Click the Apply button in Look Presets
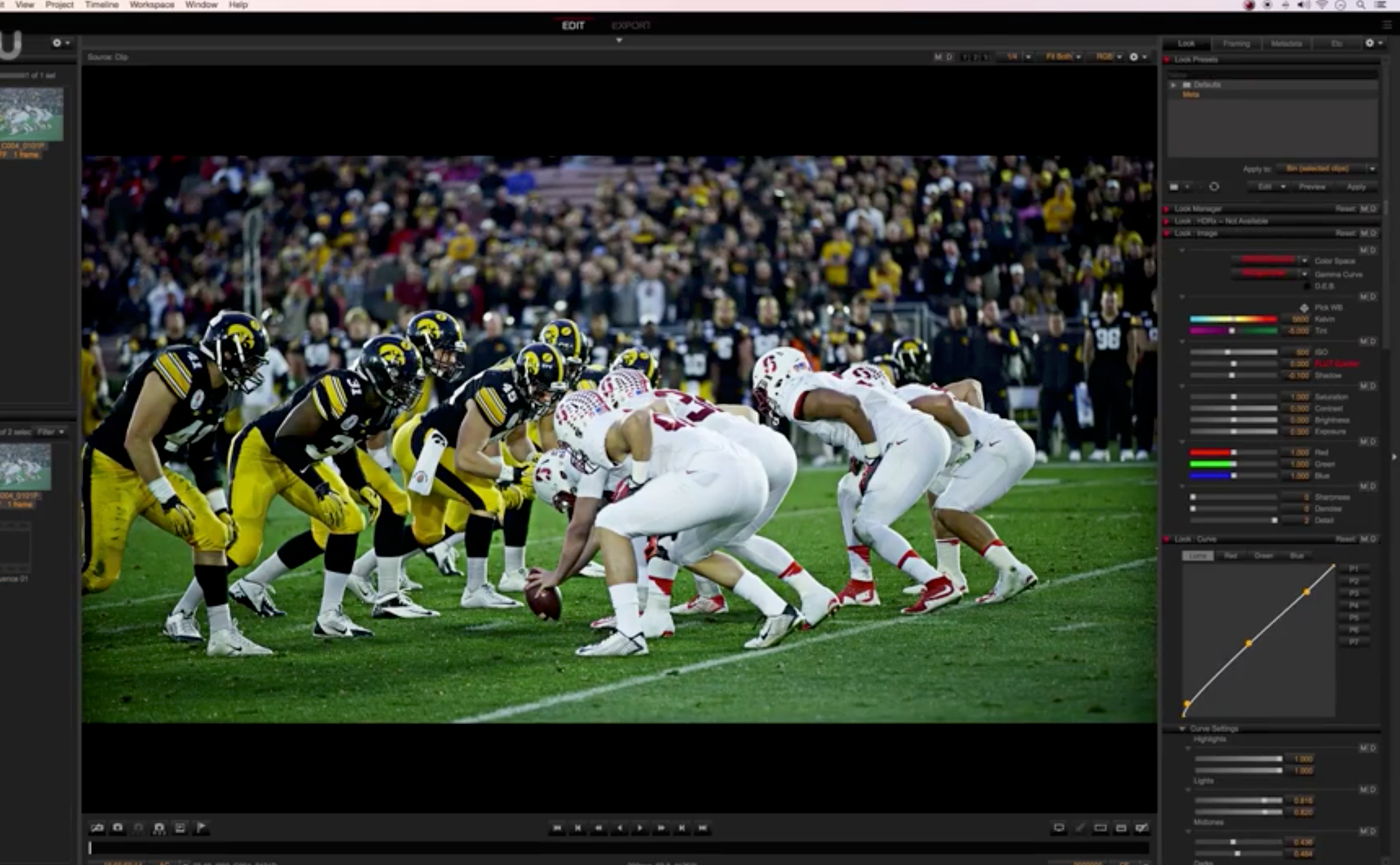 click(x=1356, y=186)
